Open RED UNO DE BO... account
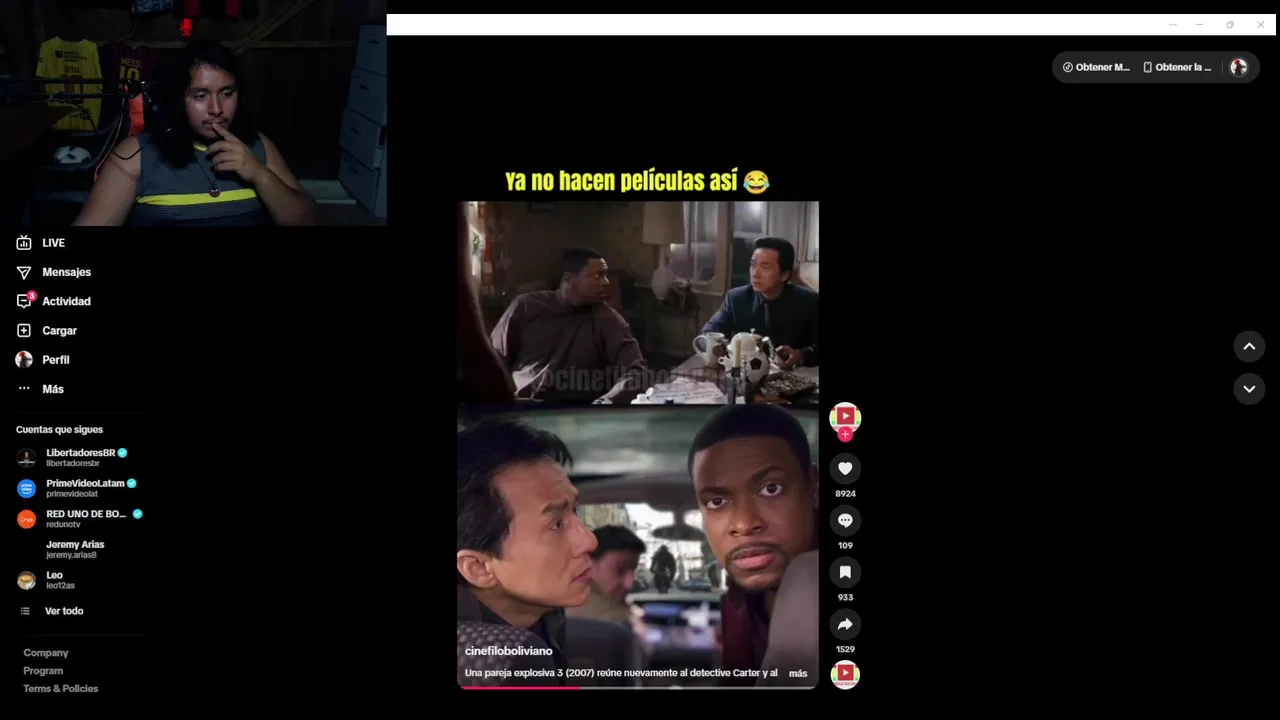This screenshot has width=1280, height=720. tap(80, 518)
